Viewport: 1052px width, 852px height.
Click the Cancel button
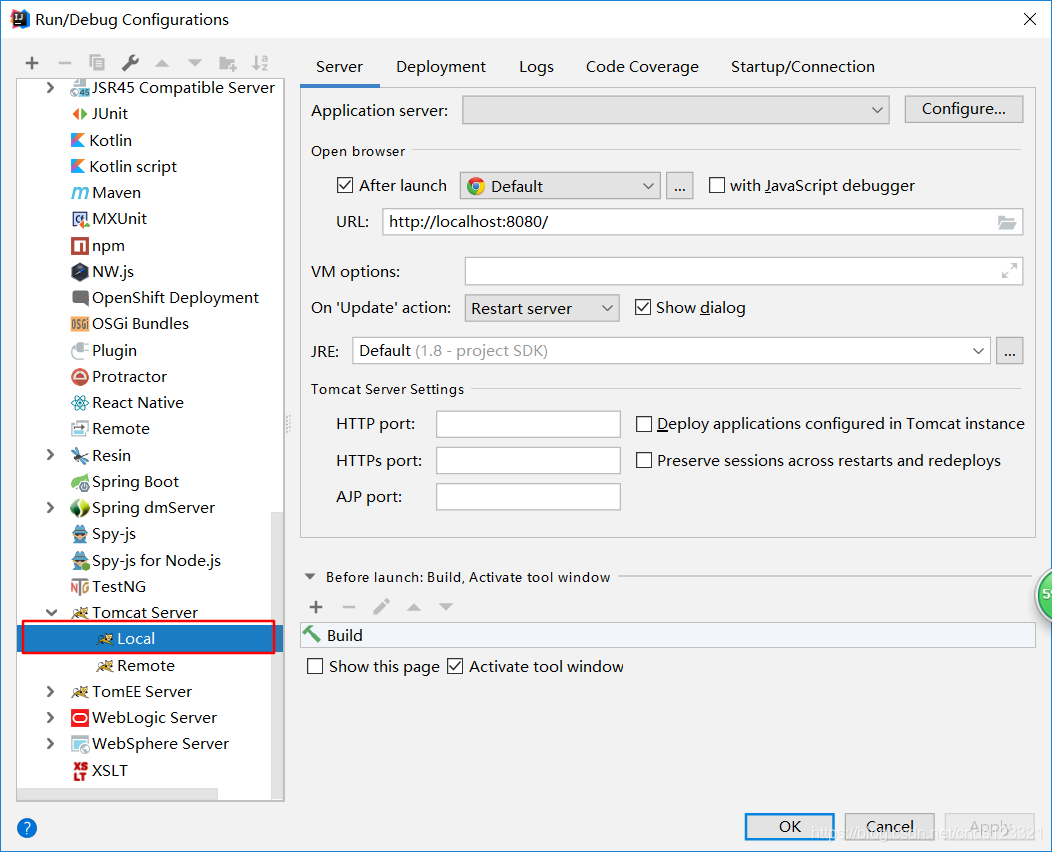pyautogui.click(x=890, y=827)
